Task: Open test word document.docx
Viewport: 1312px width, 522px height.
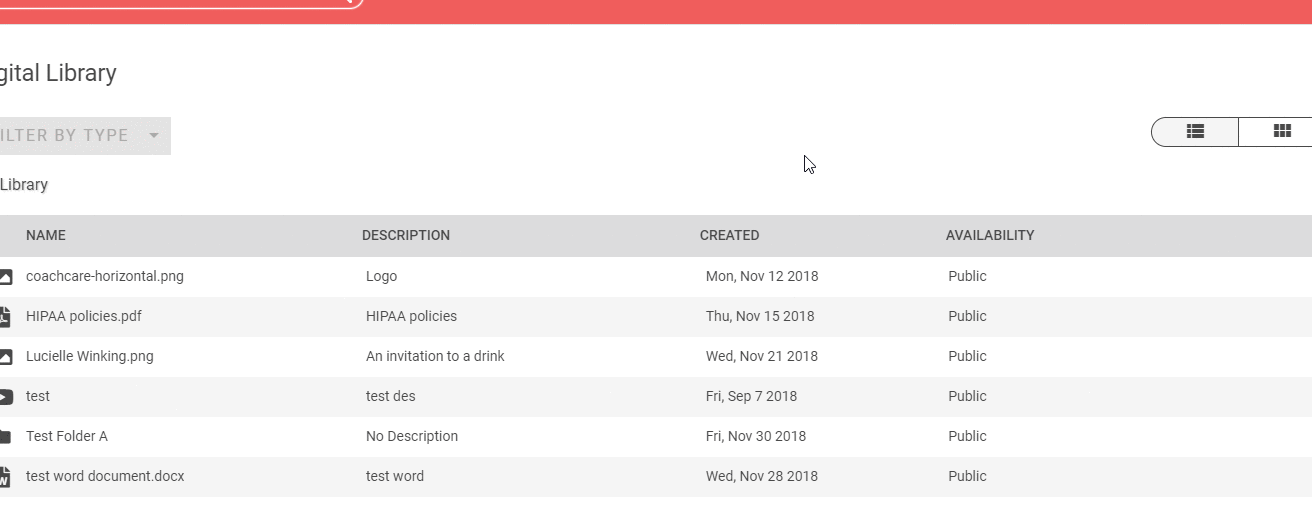Action: point(105,477)
